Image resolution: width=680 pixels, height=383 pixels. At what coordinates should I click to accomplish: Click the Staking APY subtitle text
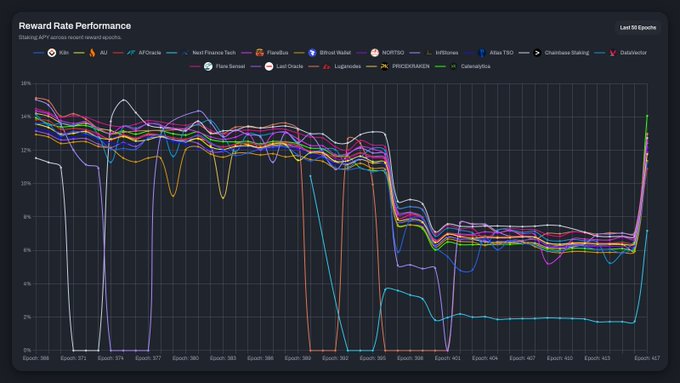tap(70, 37)
